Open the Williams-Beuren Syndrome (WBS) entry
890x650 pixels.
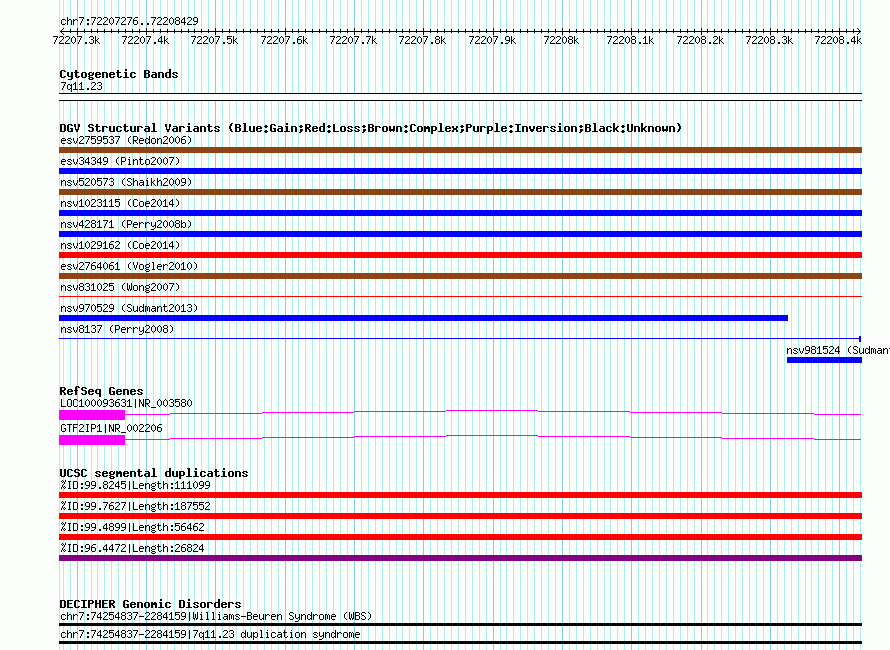click(216, 617)
